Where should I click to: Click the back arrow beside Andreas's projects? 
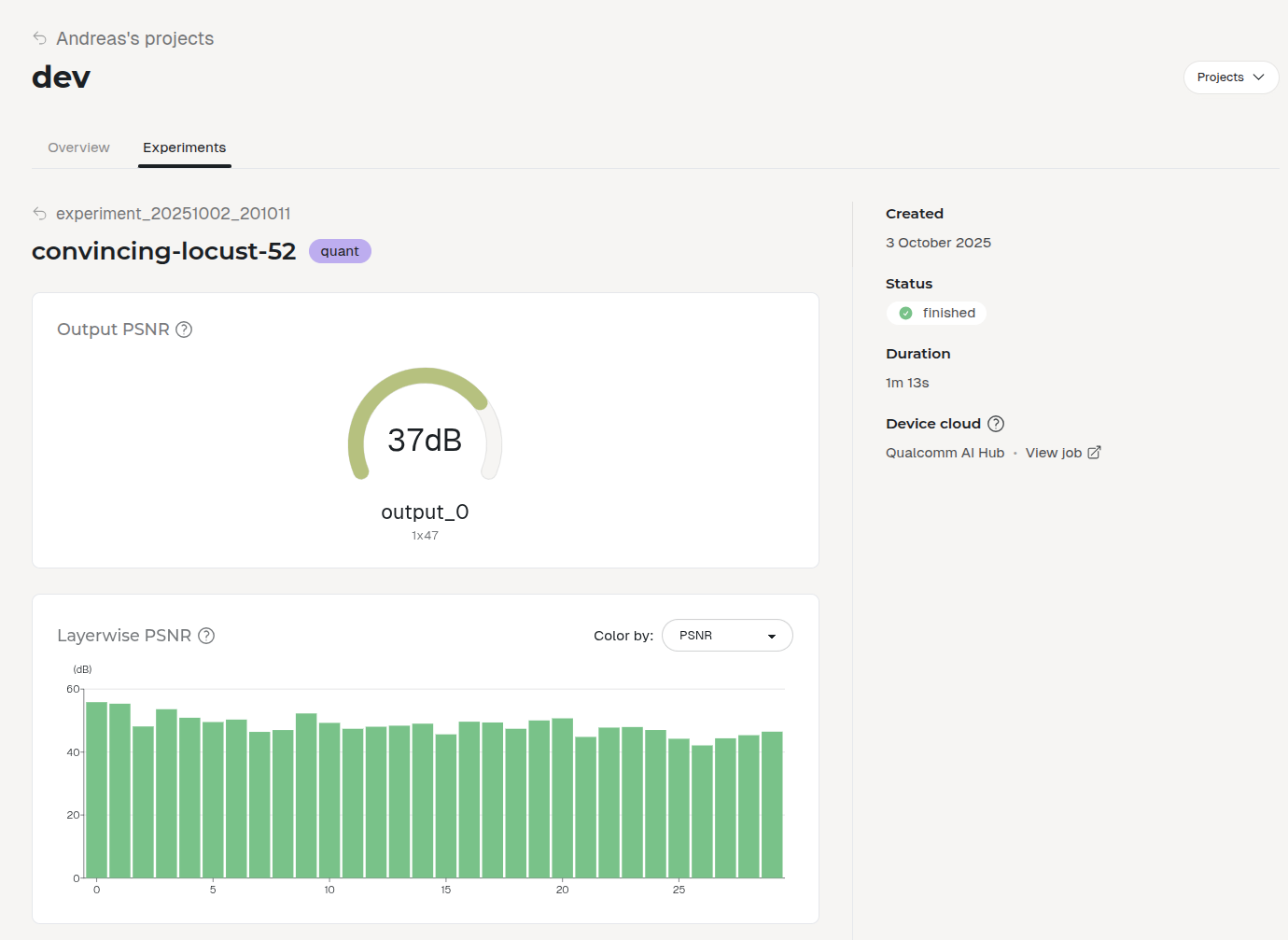(38, 37)
